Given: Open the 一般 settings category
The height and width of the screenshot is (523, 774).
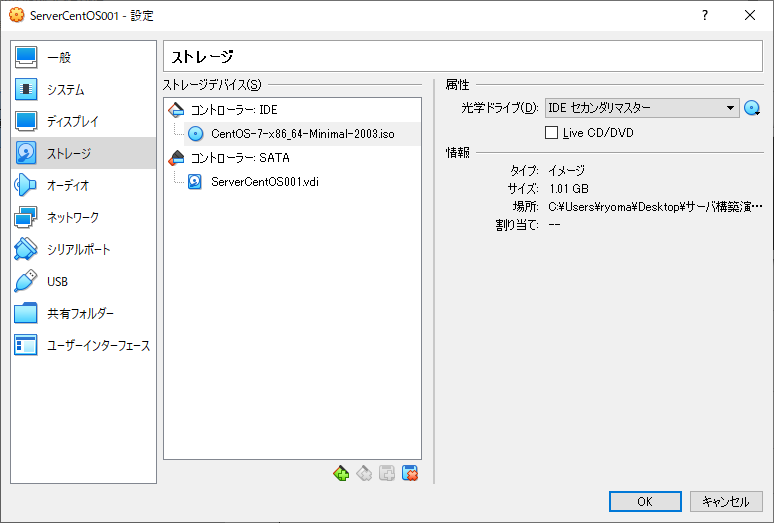Looking at the screenshot, I should (83, 57).
